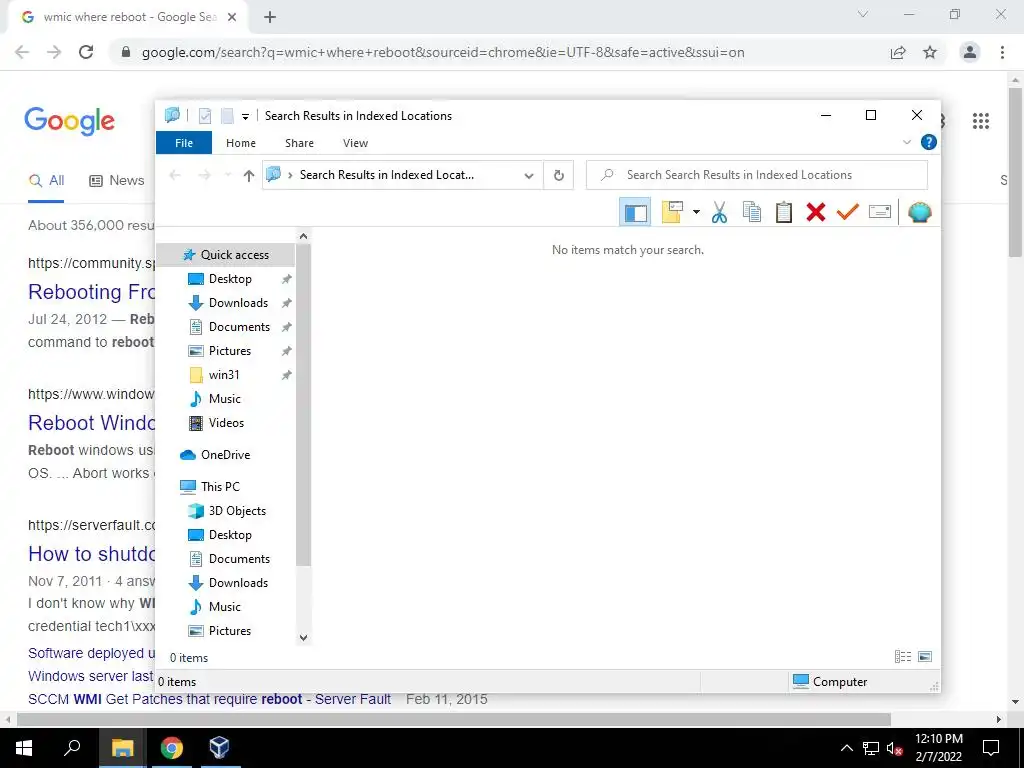The height and width of the screenshot is (768, 1024).
Task: Click VirtualBox icon in taskbar
Action: 219,748
